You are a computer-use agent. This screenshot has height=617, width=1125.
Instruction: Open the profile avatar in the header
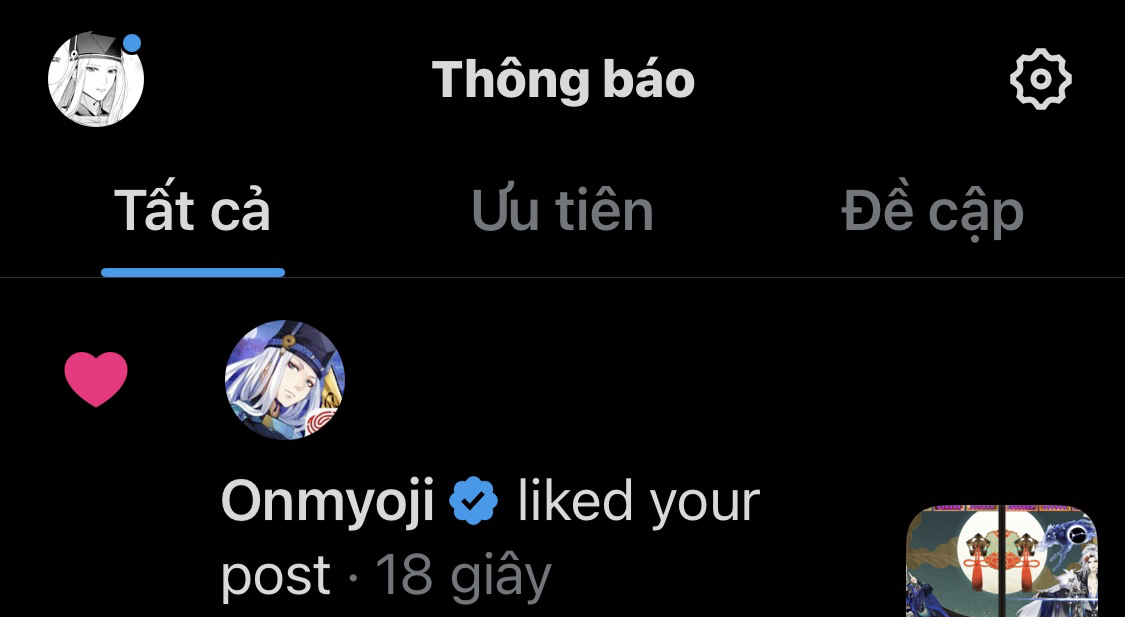[96, 79]
